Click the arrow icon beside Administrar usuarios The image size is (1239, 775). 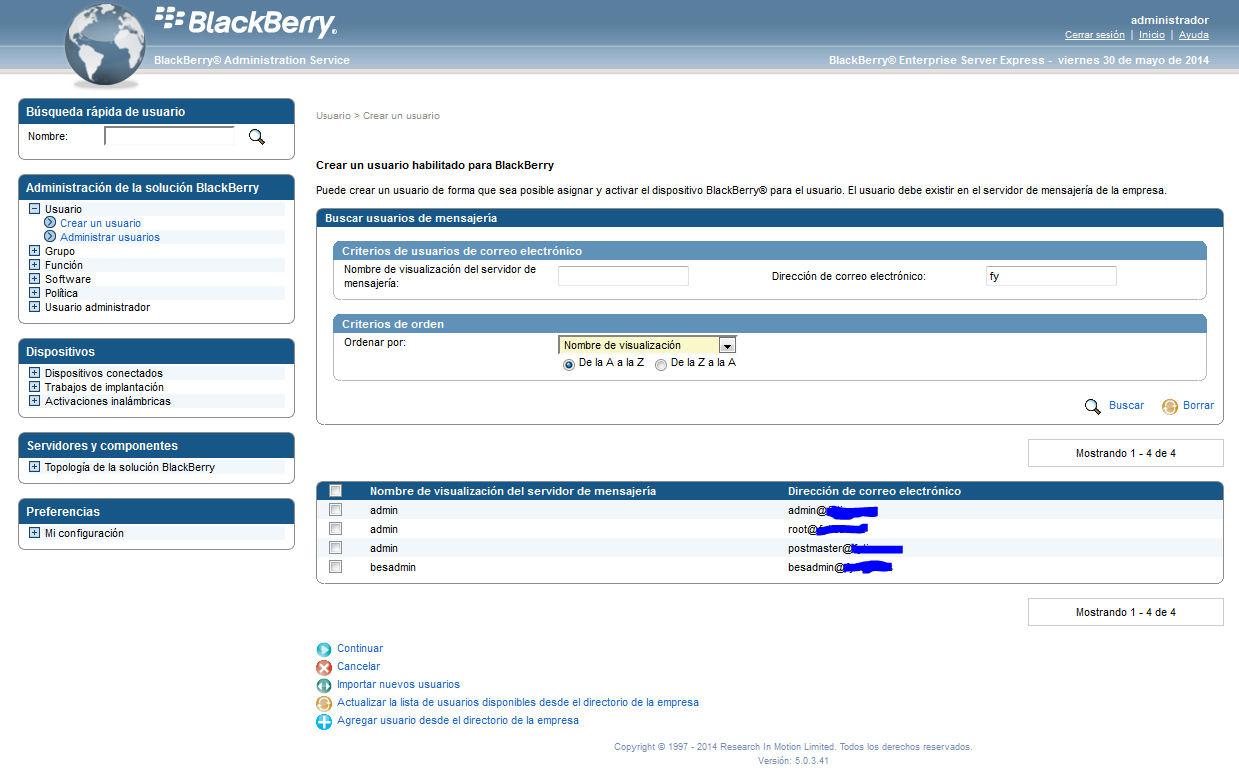point(50,237)
